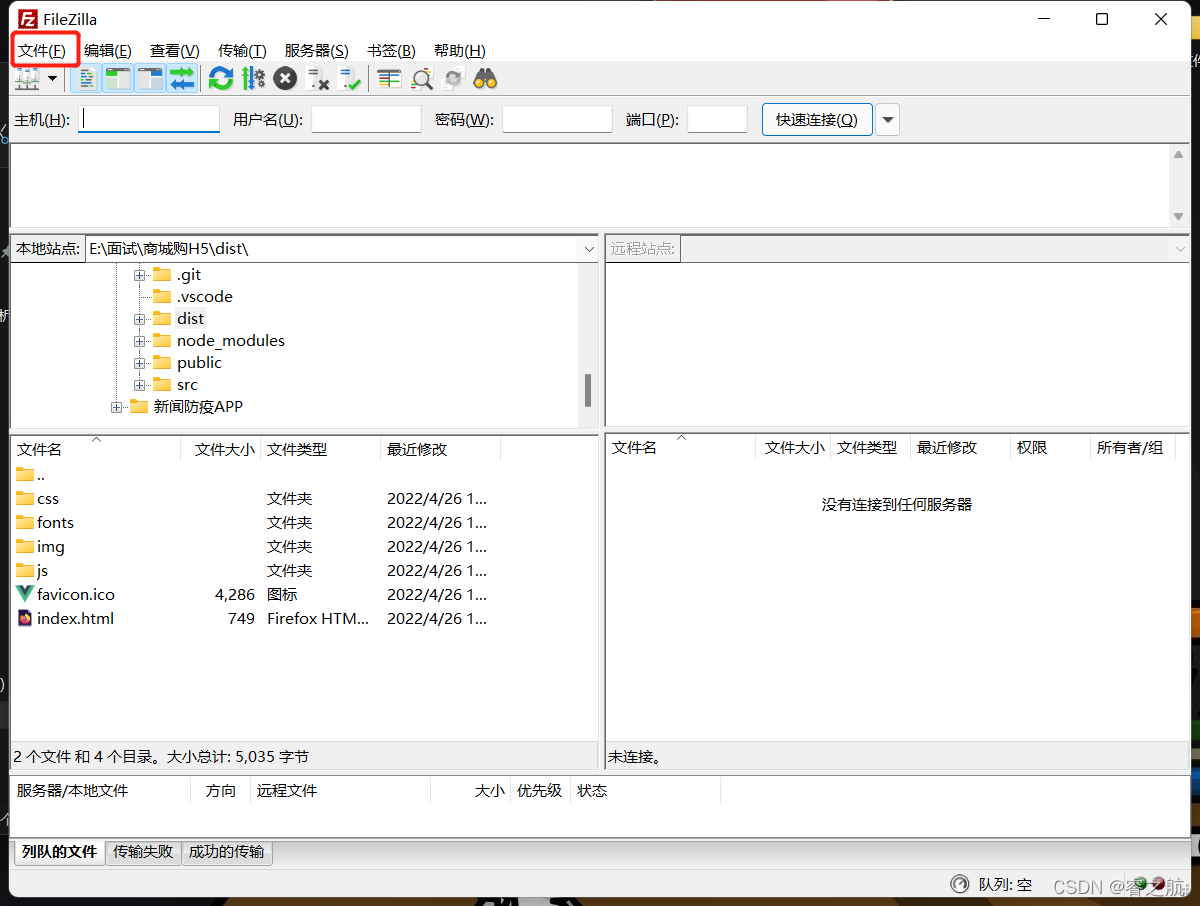
Task: Toggle remote directory tree display
Action: coord(150,79)
